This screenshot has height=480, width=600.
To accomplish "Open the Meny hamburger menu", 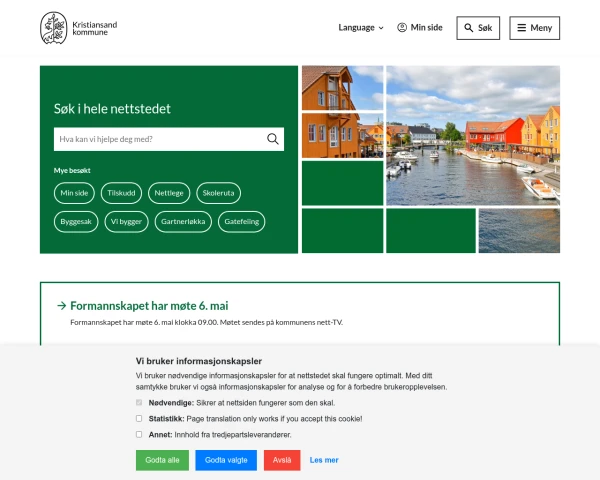I will coord(535,28).
